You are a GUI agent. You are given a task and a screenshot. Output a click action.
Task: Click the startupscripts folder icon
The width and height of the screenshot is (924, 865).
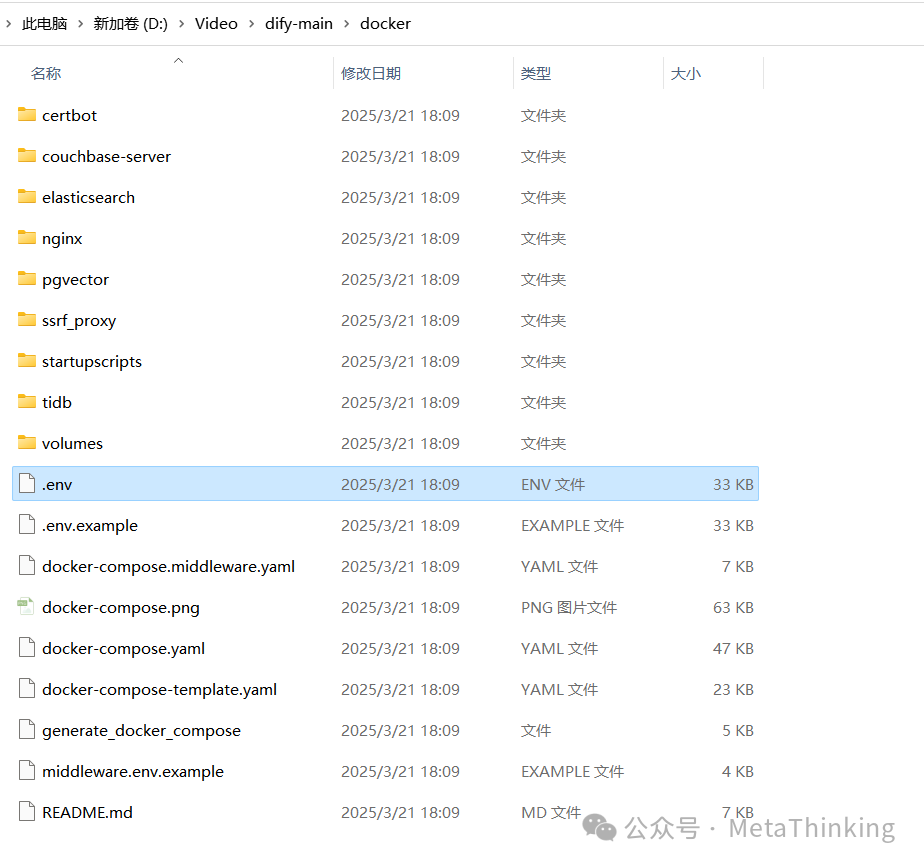click(27, 360)
